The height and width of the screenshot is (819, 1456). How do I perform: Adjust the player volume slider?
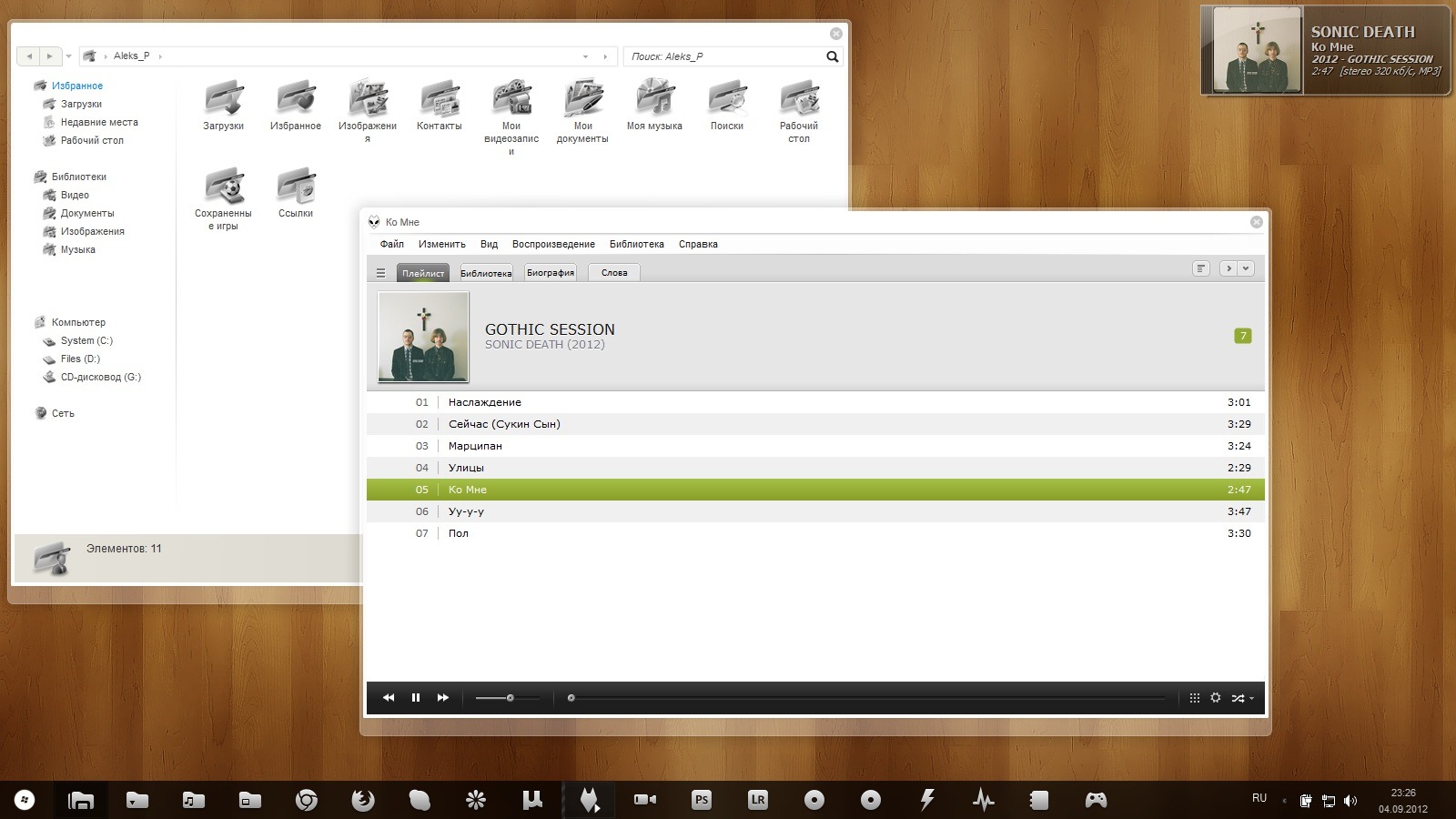[x=508, y=698]
